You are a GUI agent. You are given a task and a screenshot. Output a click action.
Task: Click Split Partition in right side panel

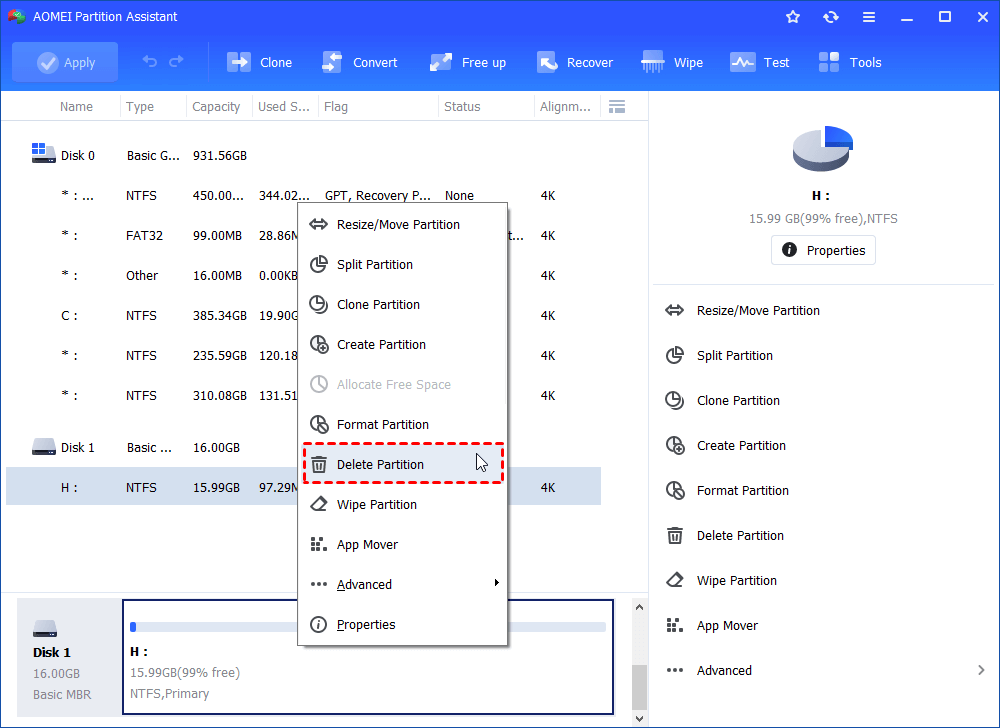click(734, 355)
